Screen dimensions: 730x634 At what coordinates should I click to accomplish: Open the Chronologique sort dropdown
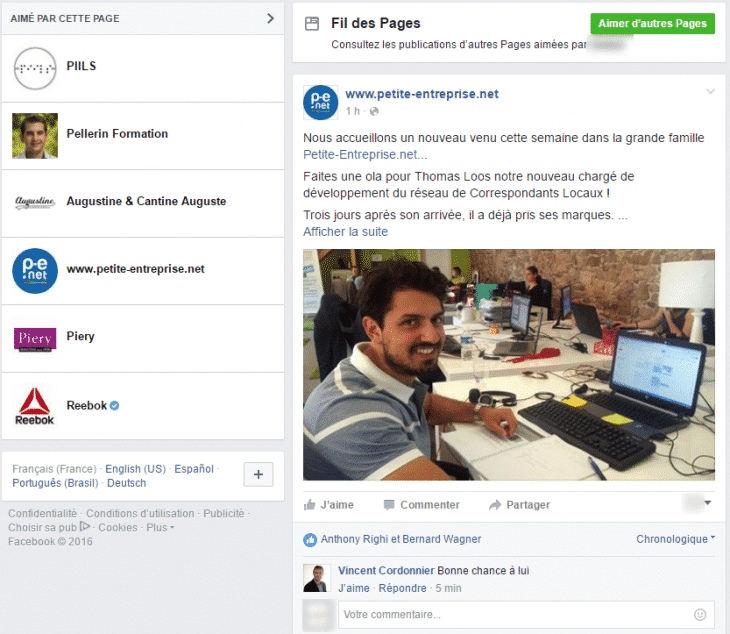coord(675,539)
